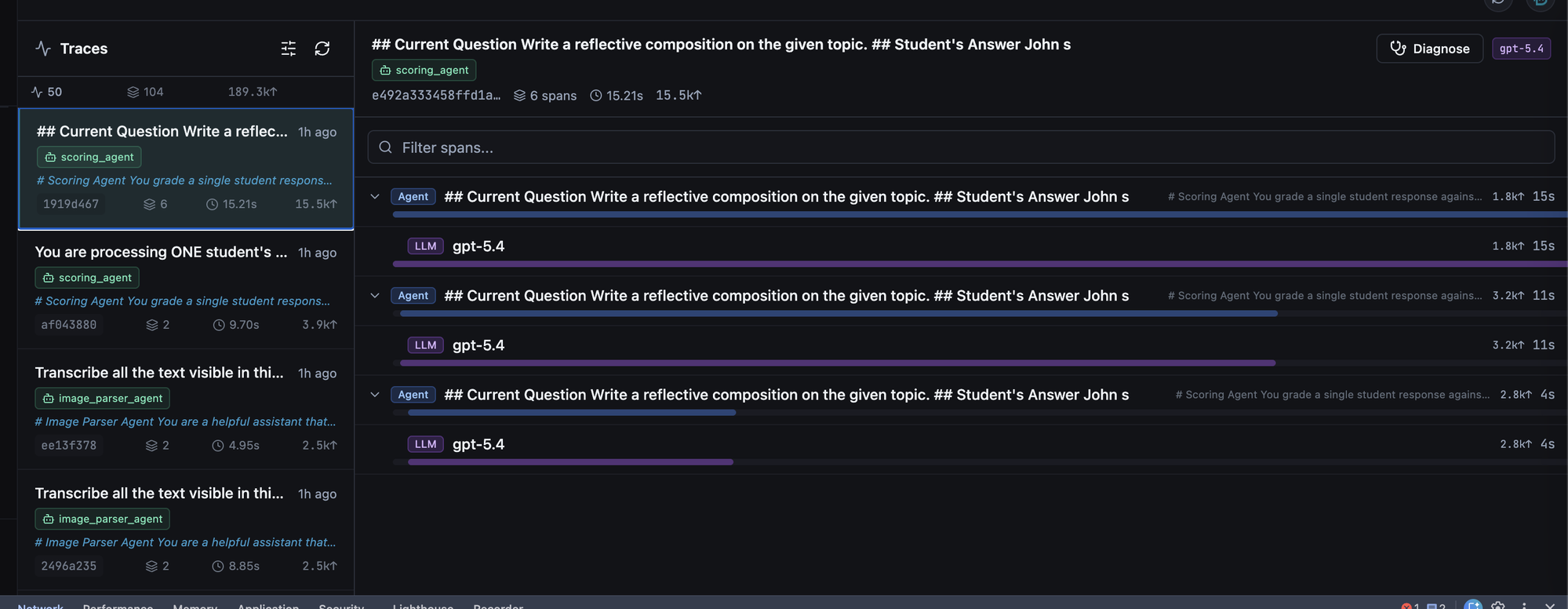Click the purple timeline bar of 11s LLM span
This screenshot has width=1568, height=609.
tap(838, 363)
